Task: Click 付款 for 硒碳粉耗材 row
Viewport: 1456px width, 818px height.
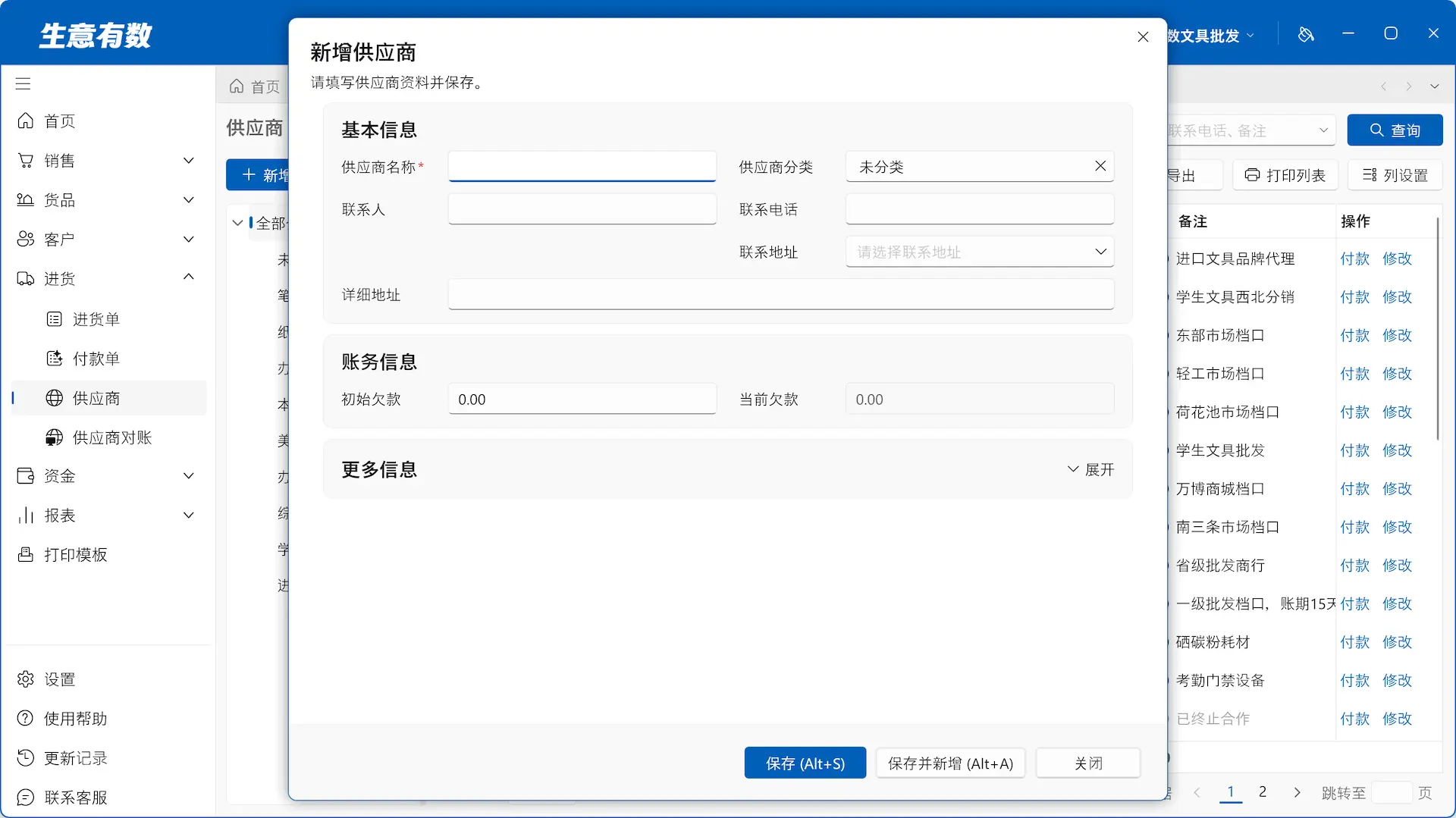Action: click(1354, 642)
